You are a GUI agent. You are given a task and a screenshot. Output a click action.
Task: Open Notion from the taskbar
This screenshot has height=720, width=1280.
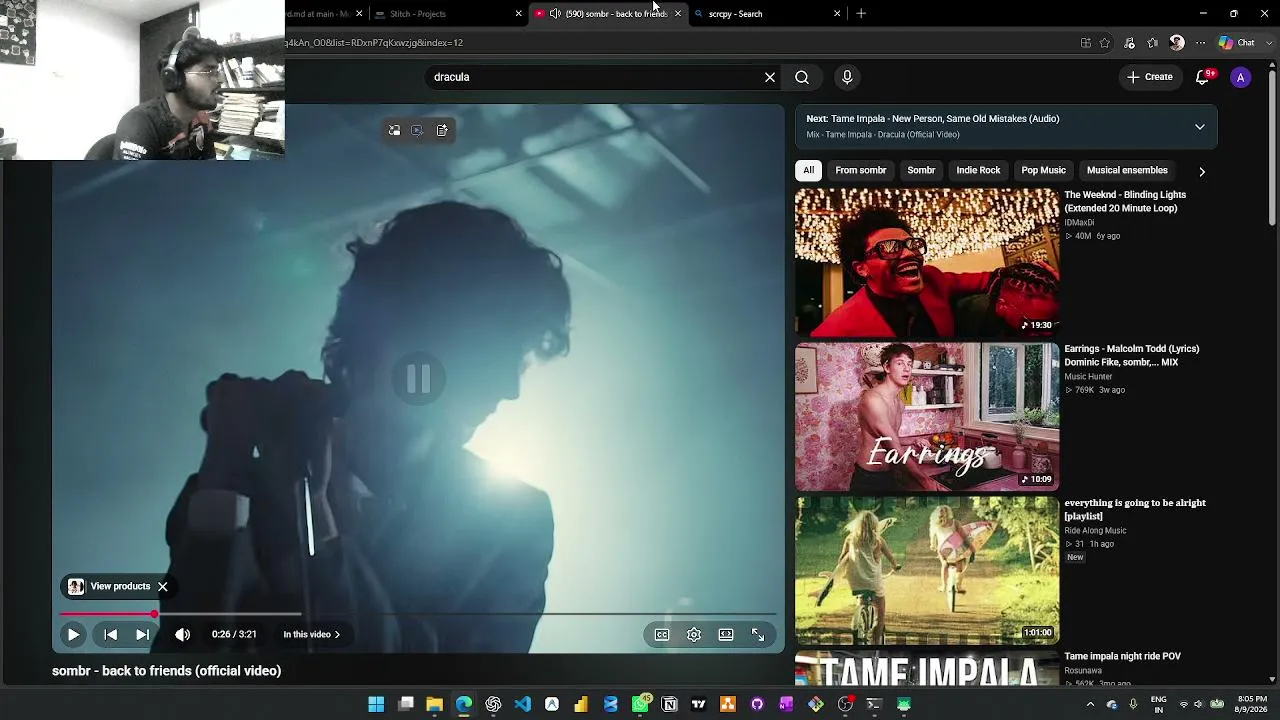(x=670, y=704)
